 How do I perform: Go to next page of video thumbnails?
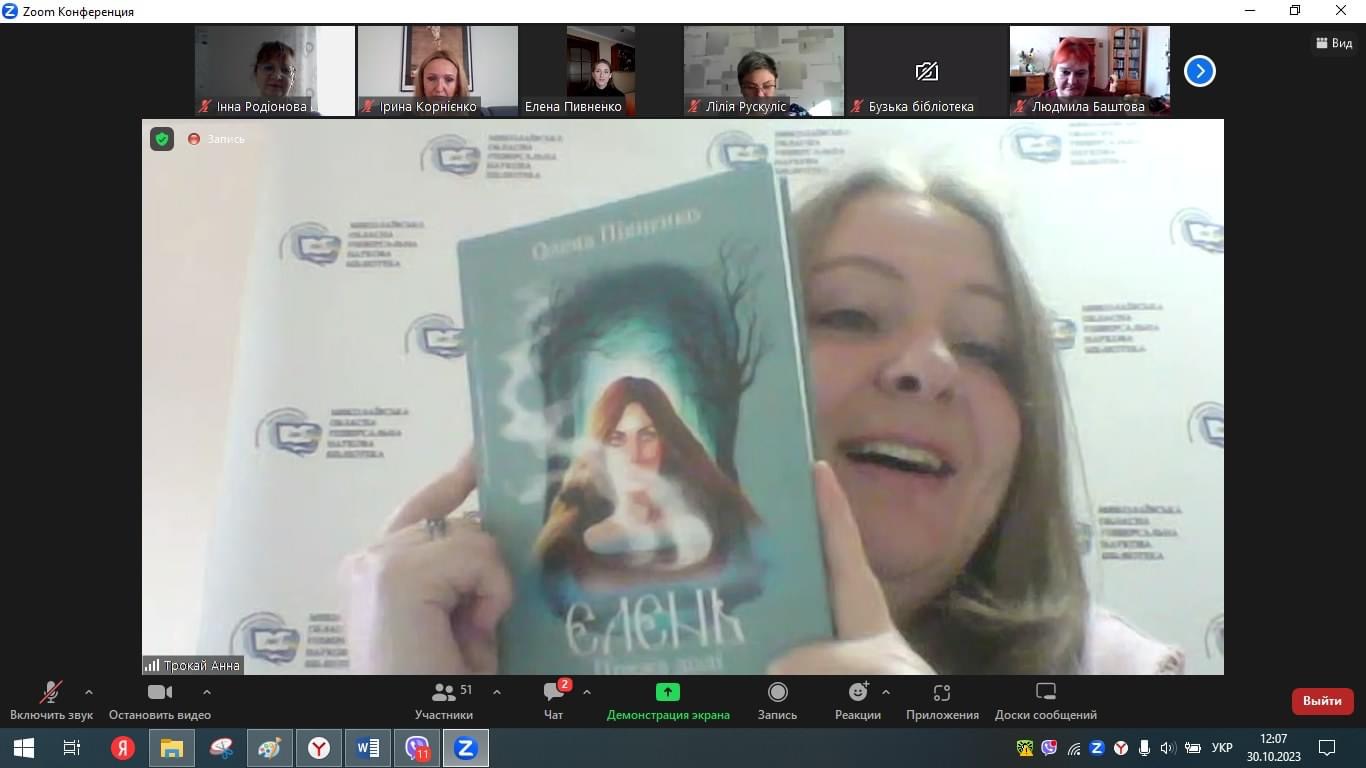[x=1199, y=71]
